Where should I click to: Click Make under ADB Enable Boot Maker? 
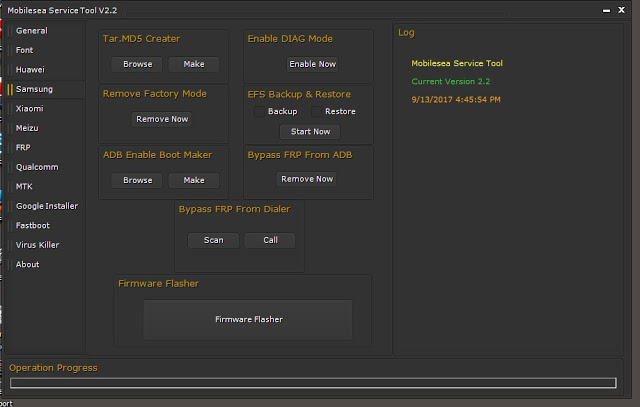click(x=194, y=180)
